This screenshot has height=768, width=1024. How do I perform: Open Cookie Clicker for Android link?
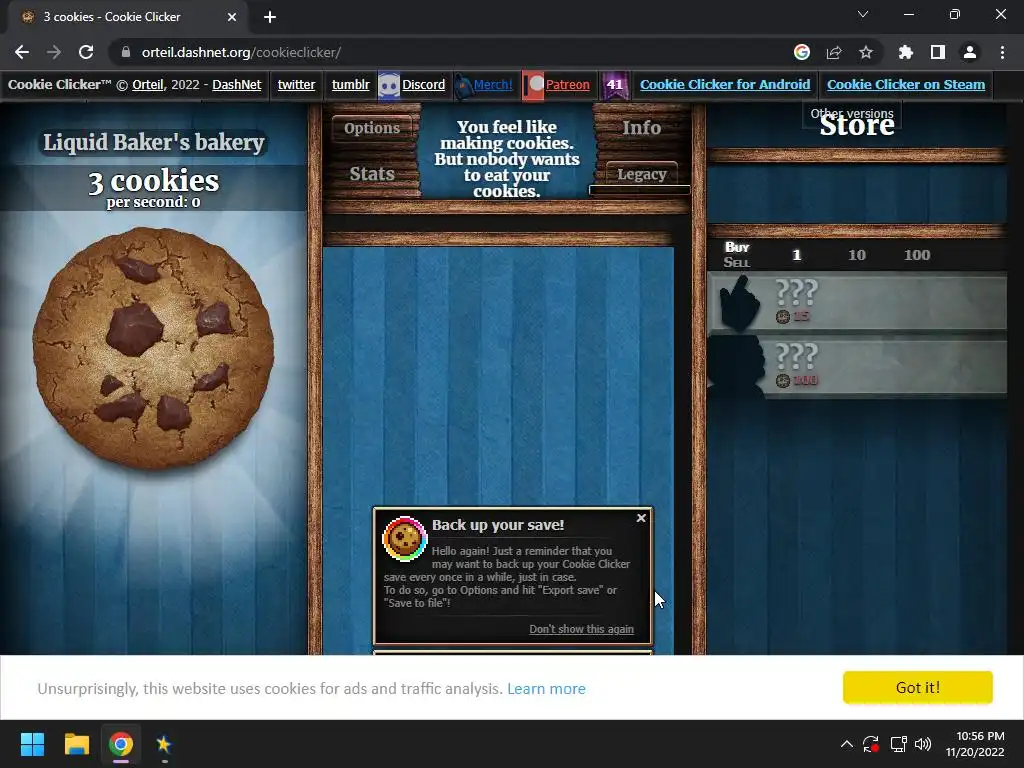725,84
